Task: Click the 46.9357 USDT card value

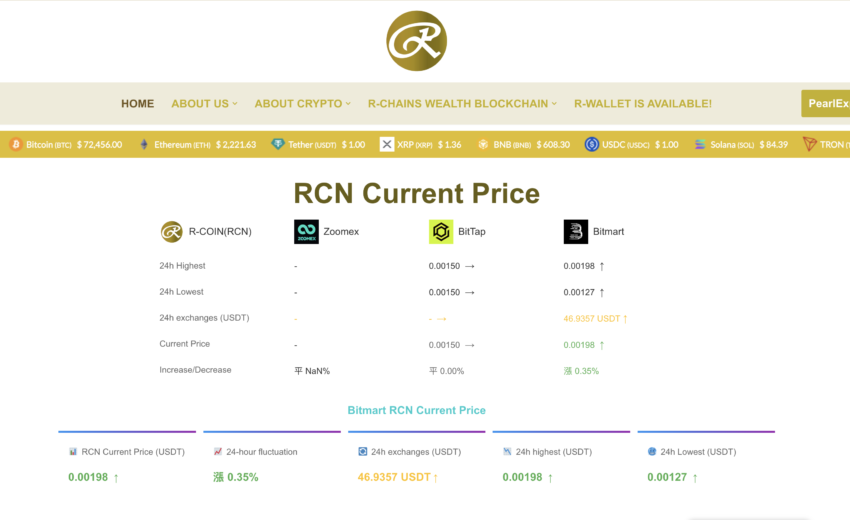Action: pos(394,477)
